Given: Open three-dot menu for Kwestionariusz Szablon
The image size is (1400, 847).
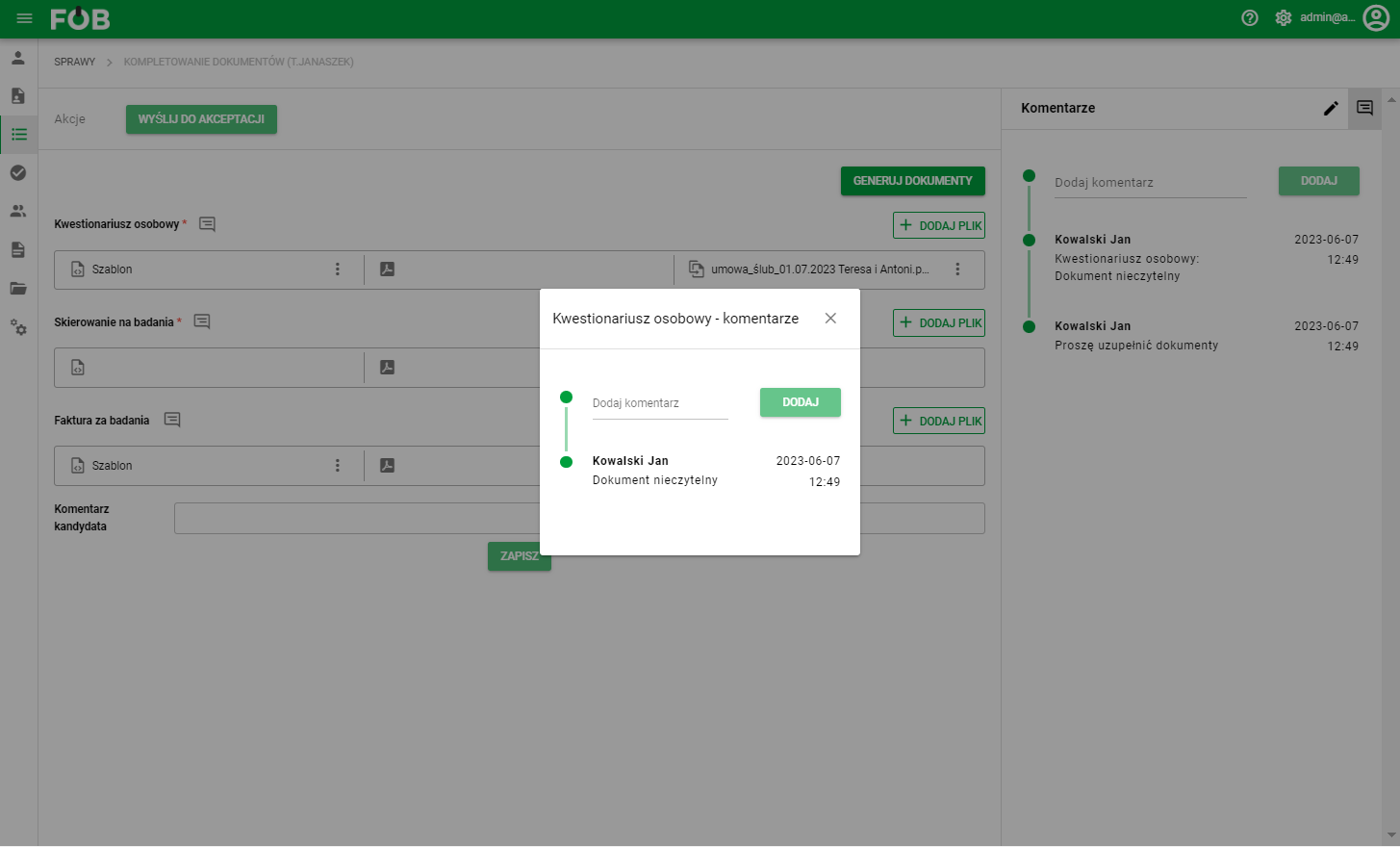Looking at the screenshot, I should click(x=338, y=269).
